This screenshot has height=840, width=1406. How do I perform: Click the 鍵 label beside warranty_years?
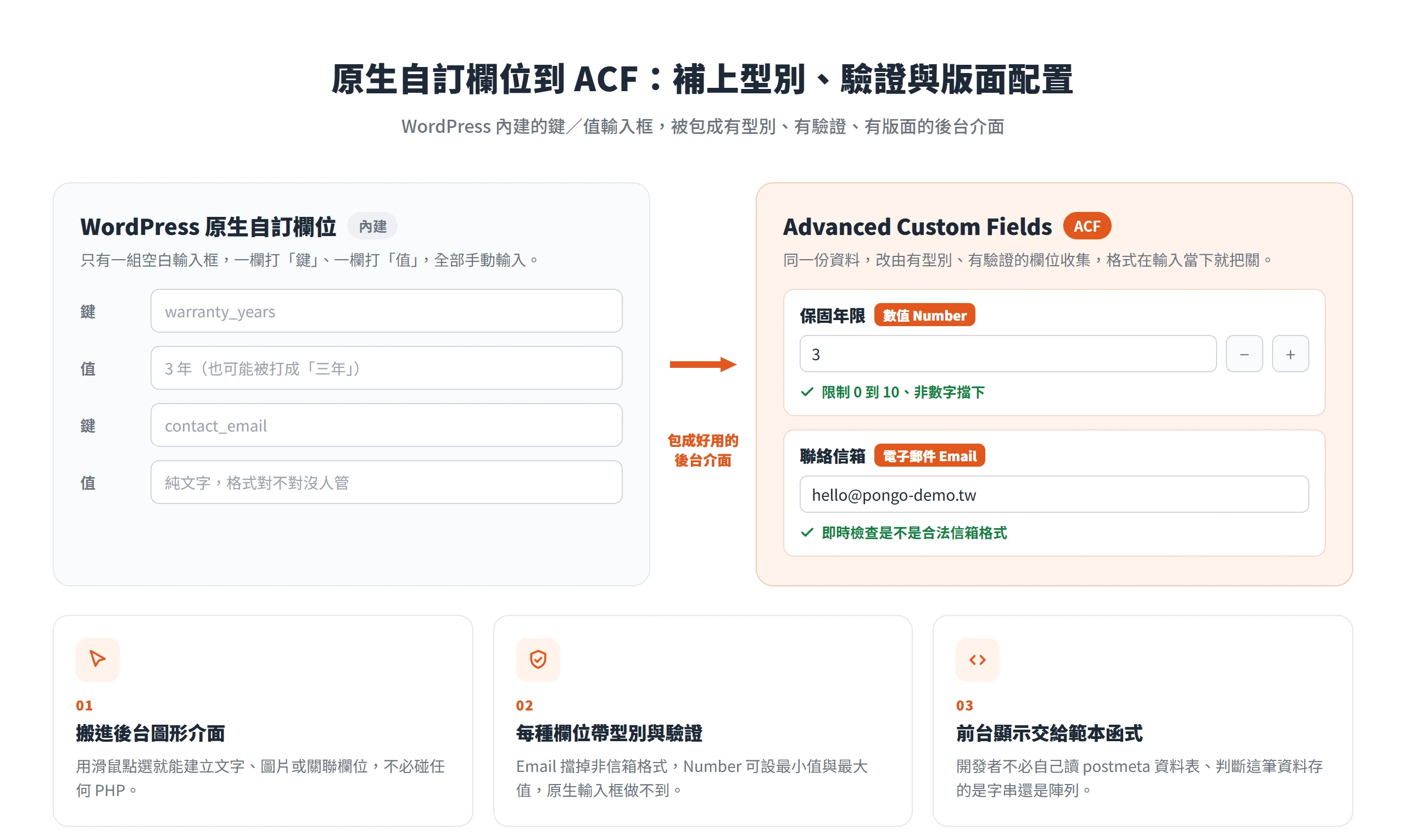pyautogui.click(x=88, y=311)
